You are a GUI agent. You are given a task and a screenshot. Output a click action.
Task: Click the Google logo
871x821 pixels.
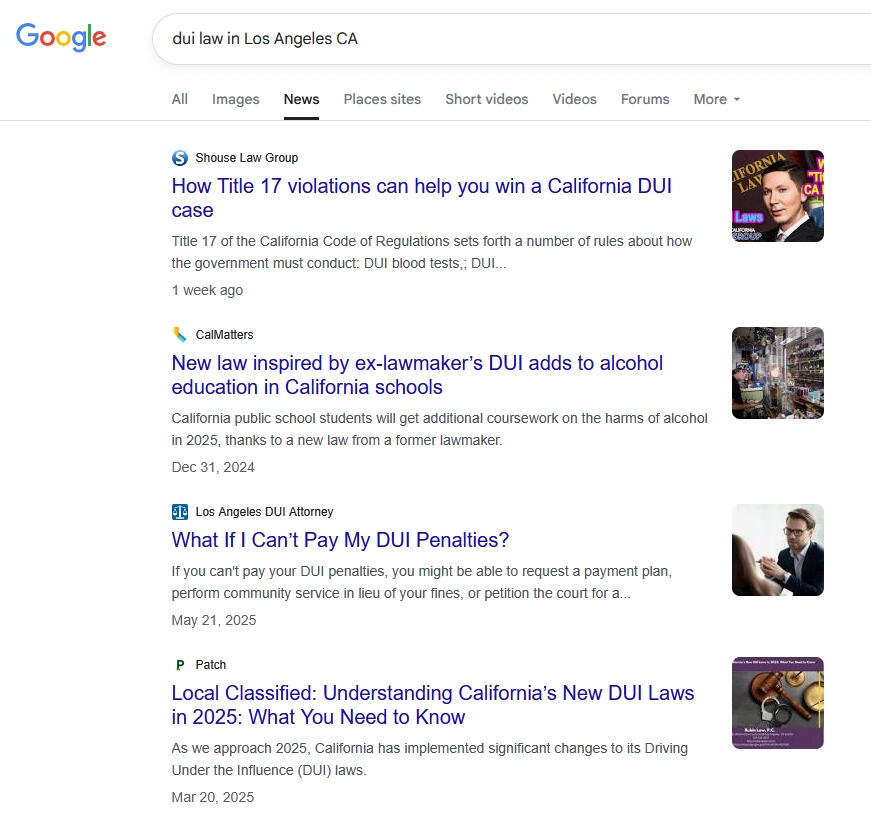click(61, 37)
